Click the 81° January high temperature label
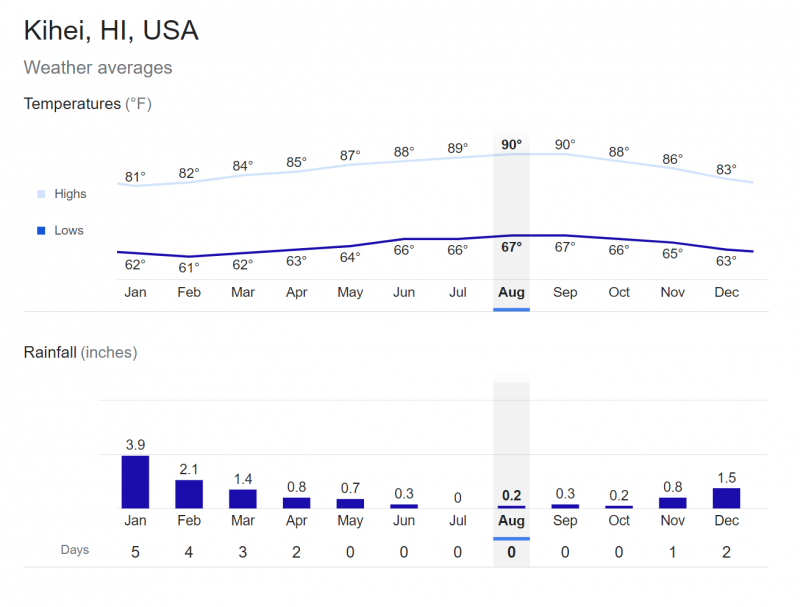Image resolution: width=800 pixels, height=607 pixels. pos(135,177)
